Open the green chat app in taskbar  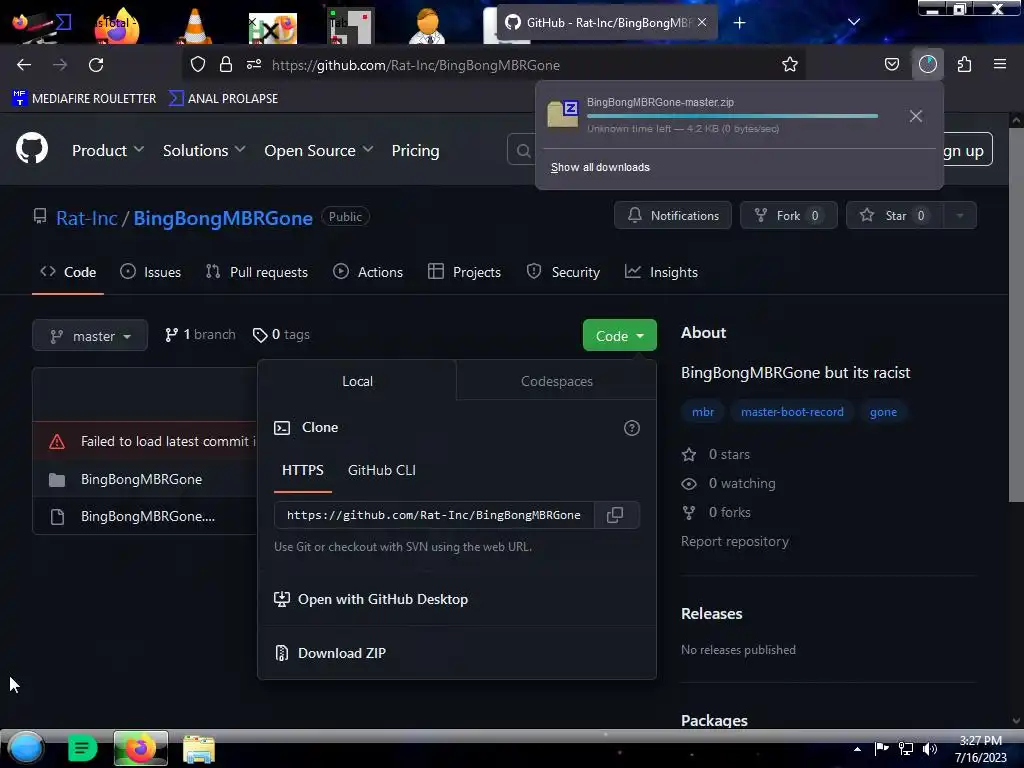point(82,748)
